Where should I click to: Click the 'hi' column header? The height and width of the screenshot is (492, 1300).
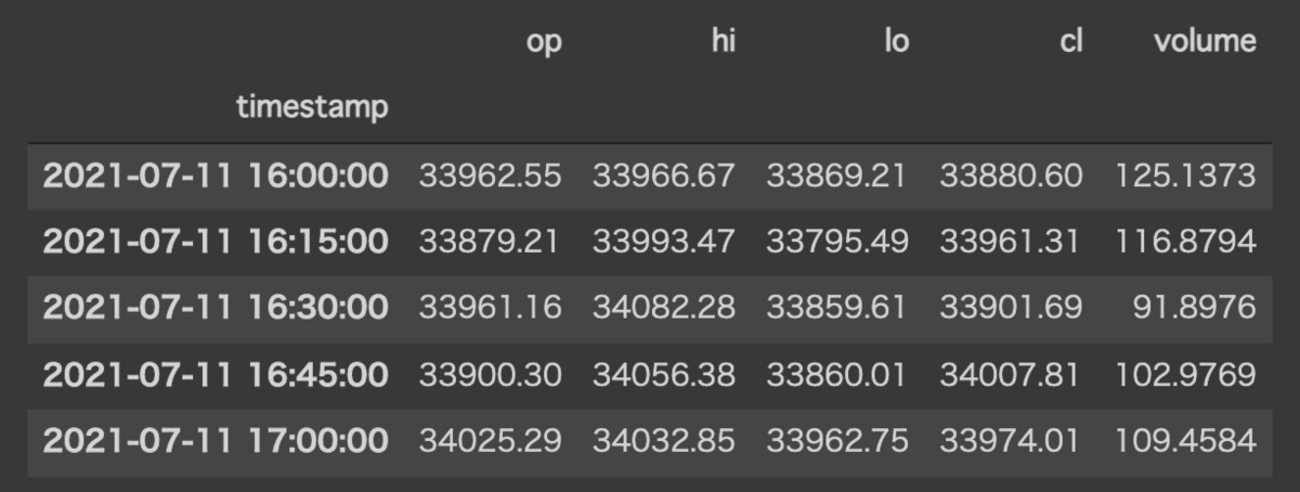(722, 42)
